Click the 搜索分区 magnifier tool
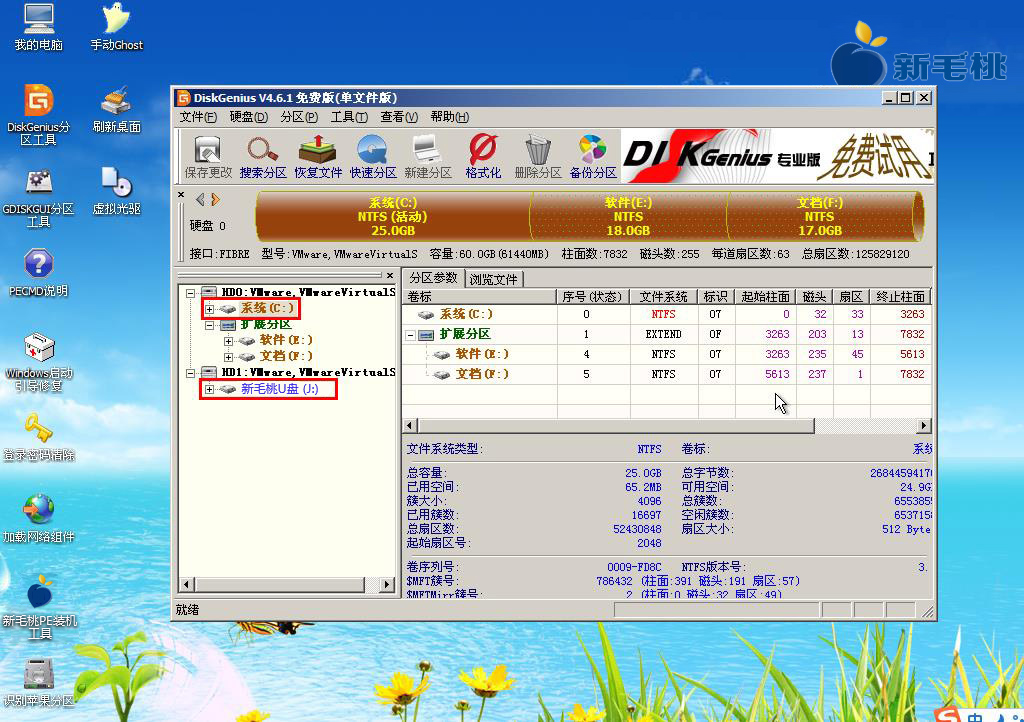Image resolution: width=1024 pixels, height=722 pixels. point(263,157)
